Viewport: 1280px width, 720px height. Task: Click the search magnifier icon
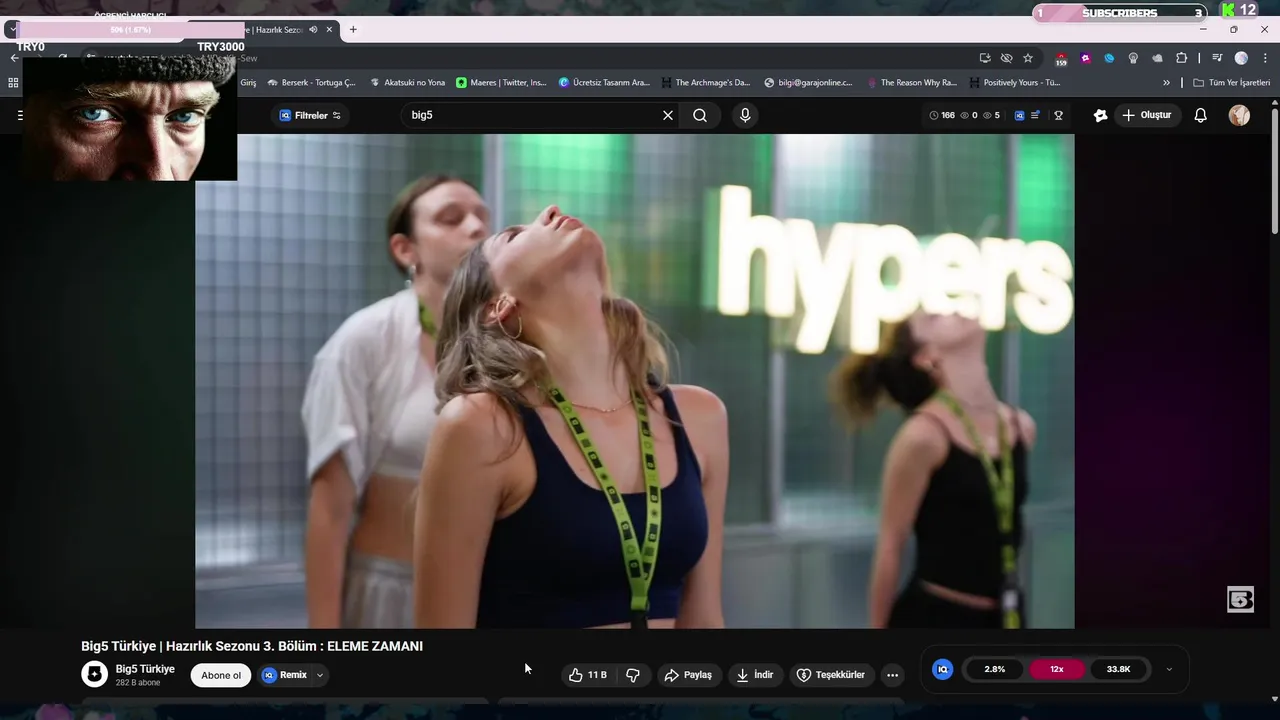pos(700,115)
